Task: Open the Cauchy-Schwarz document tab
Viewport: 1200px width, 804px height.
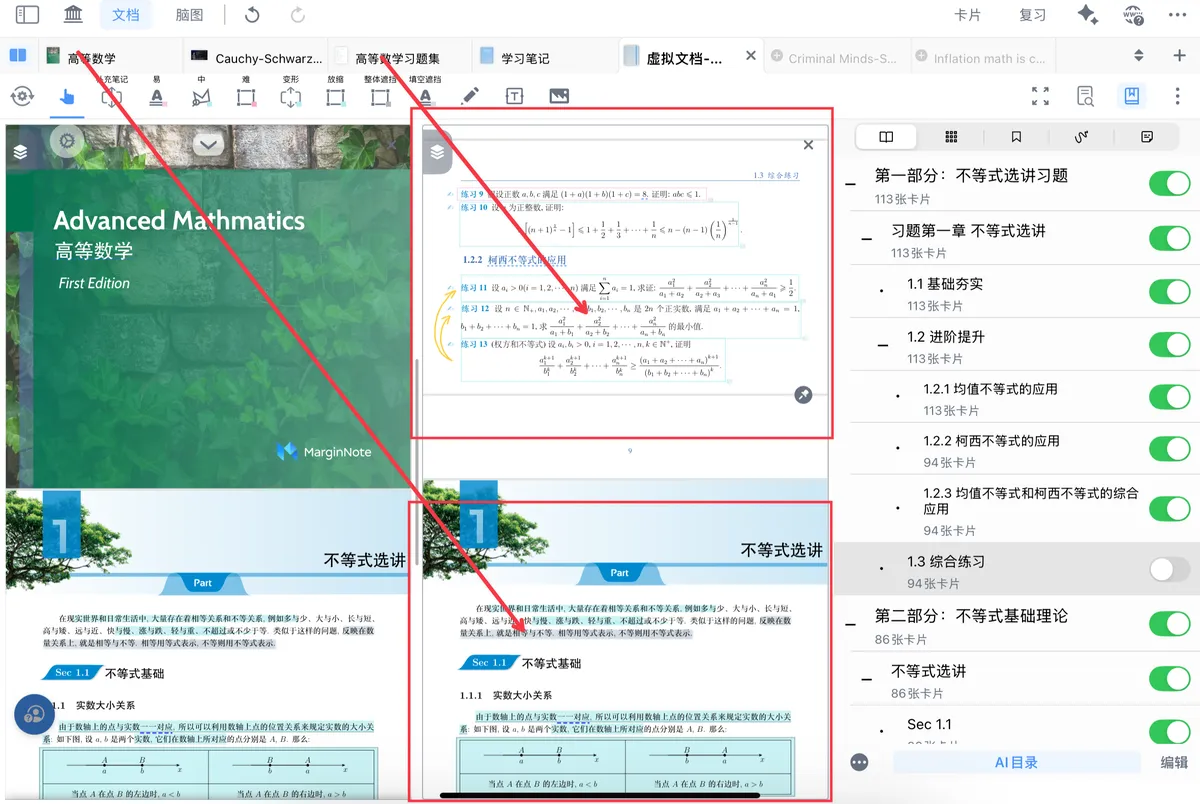Action: click(255, 58)
